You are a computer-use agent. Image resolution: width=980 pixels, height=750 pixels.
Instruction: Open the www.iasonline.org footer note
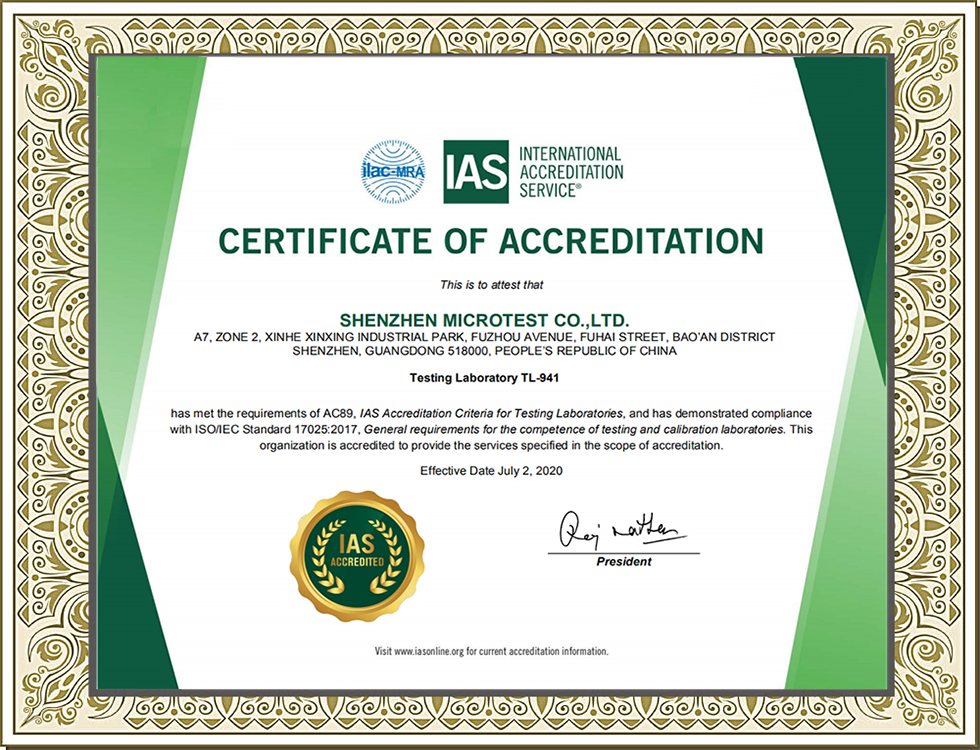click(491, 651)
